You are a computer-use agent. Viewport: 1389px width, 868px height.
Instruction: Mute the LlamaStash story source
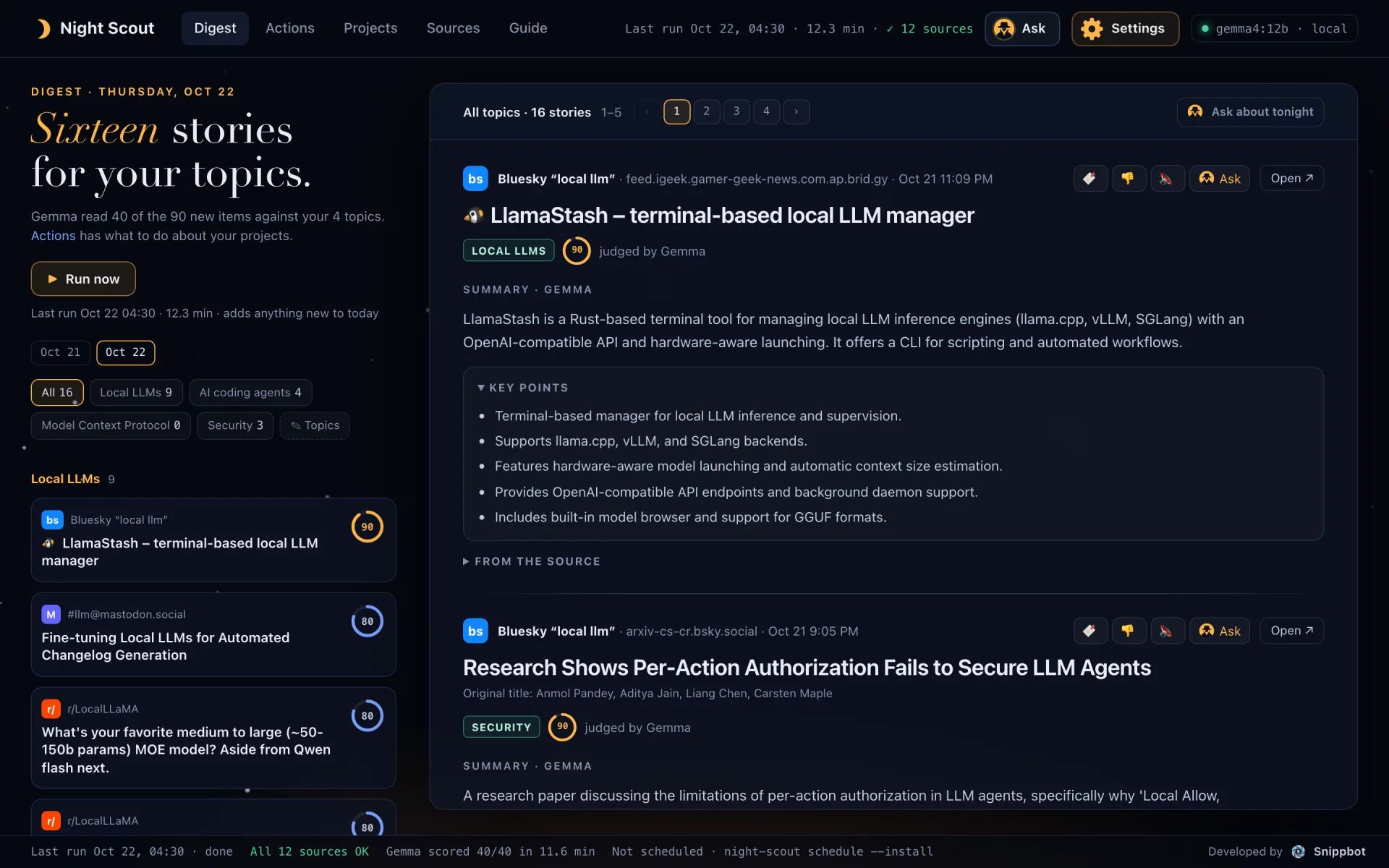tap(1167, 179)
